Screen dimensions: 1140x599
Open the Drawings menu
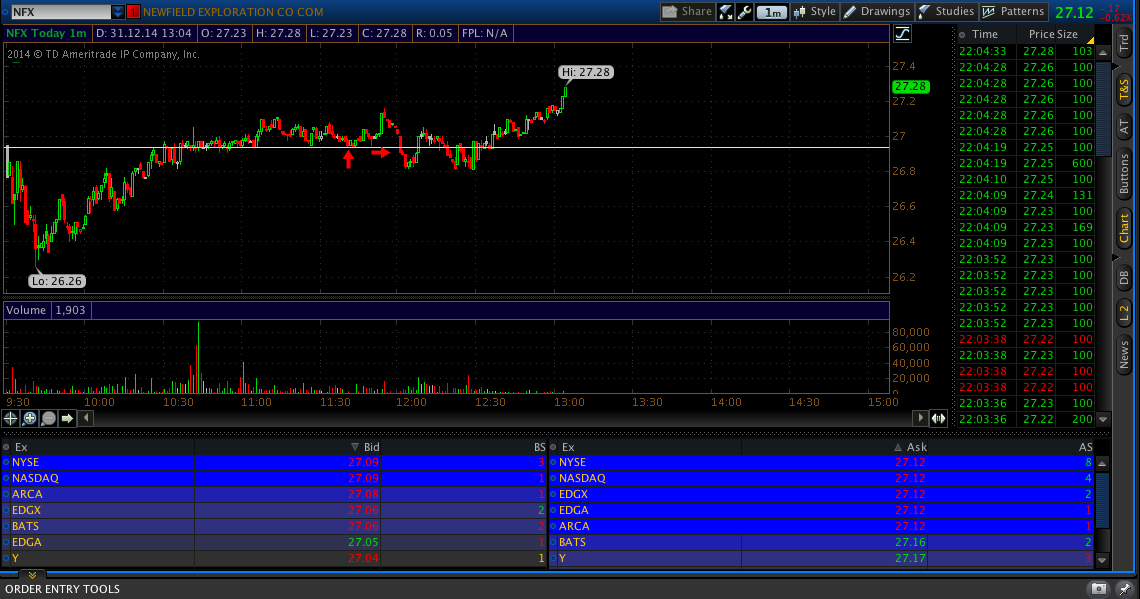point(877,12)
